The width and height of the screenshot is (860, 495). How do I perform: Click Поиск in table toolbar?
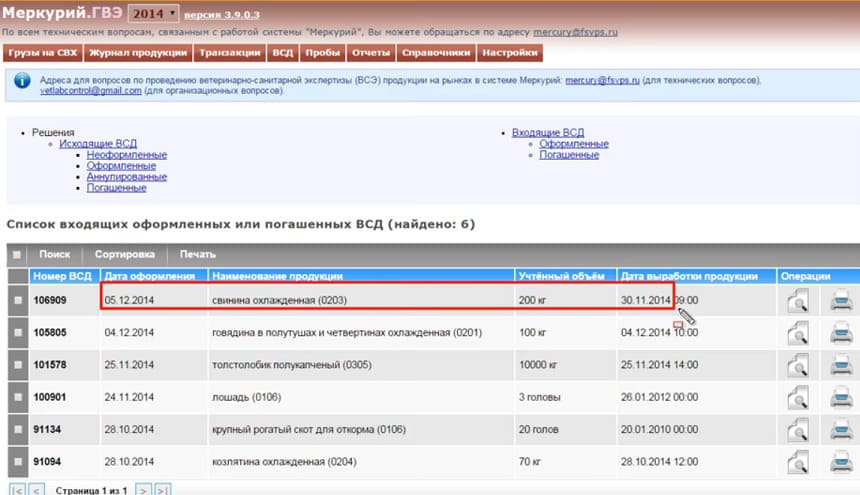[55, 254]
